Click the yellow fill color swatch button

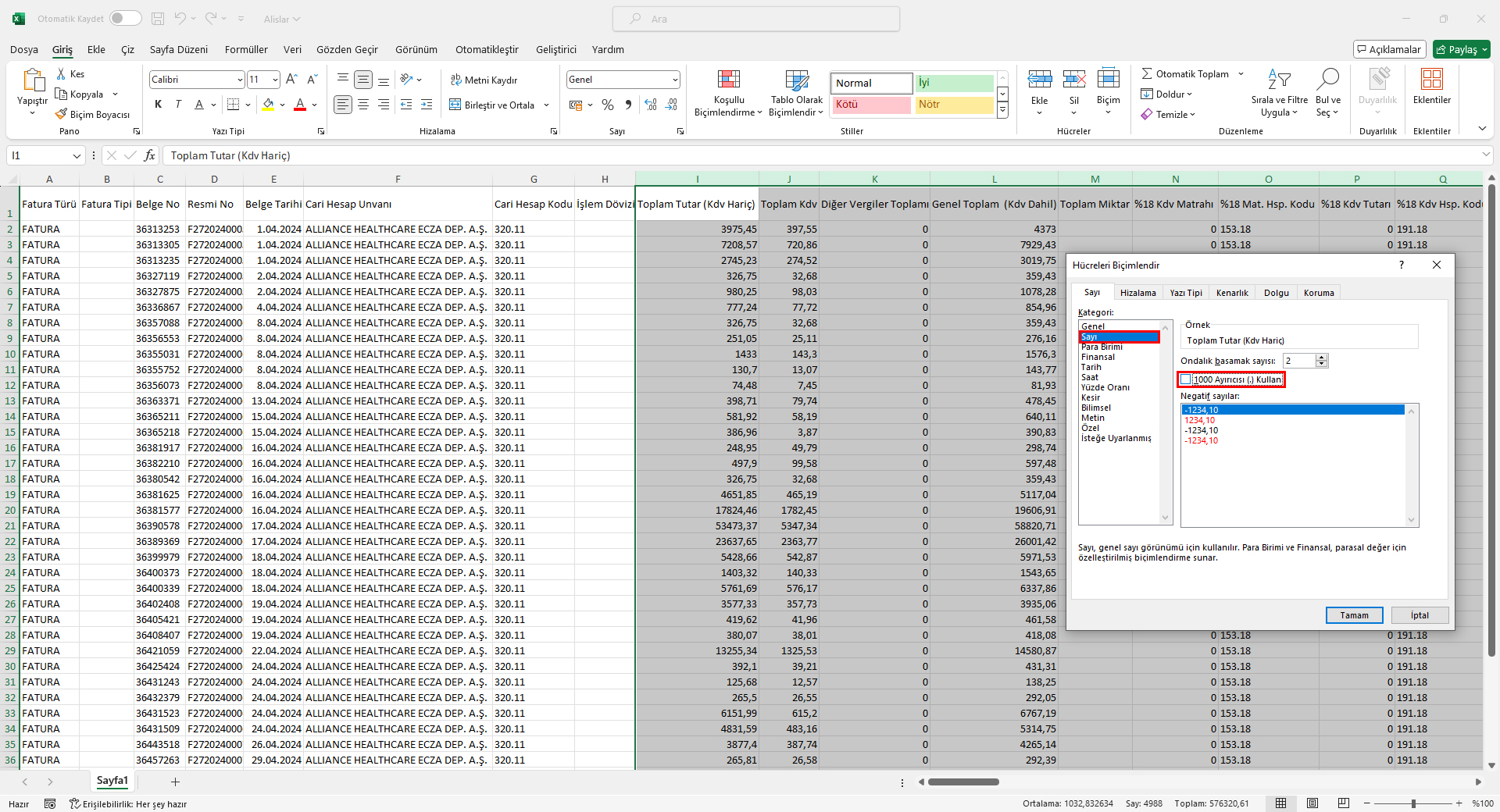(268, 105)
